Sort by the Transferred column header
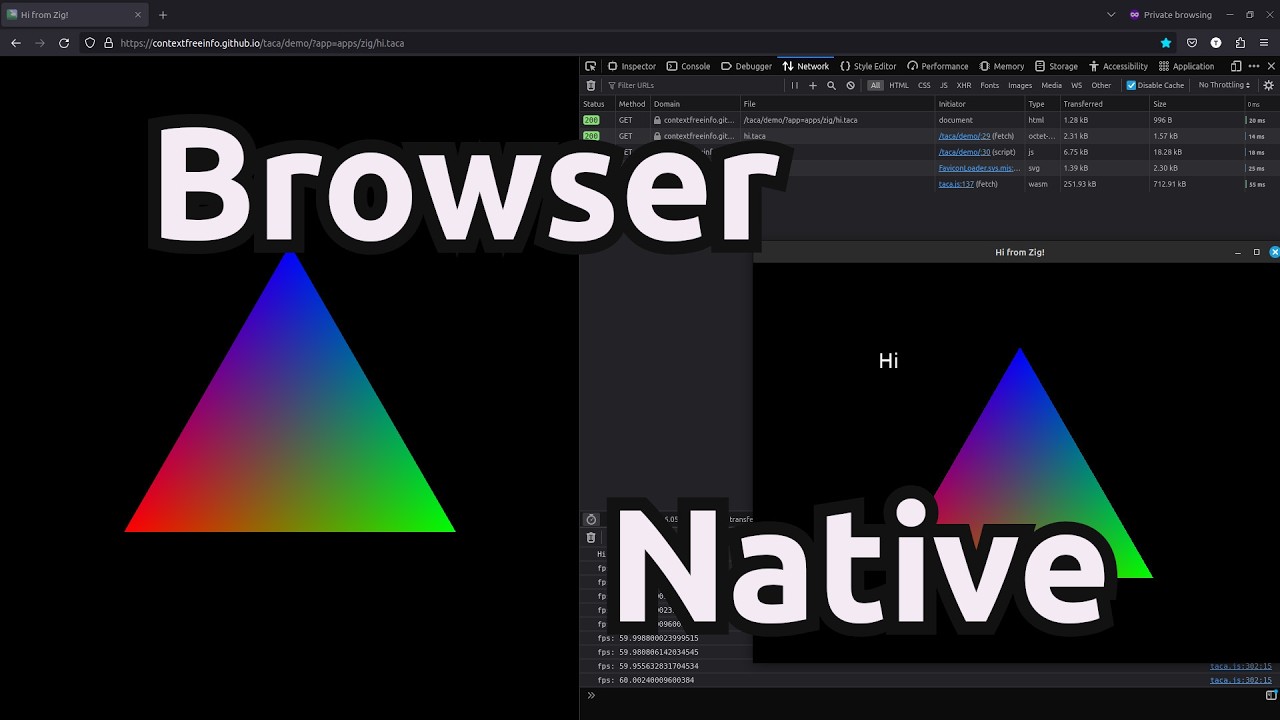 tap(1104, 104)
